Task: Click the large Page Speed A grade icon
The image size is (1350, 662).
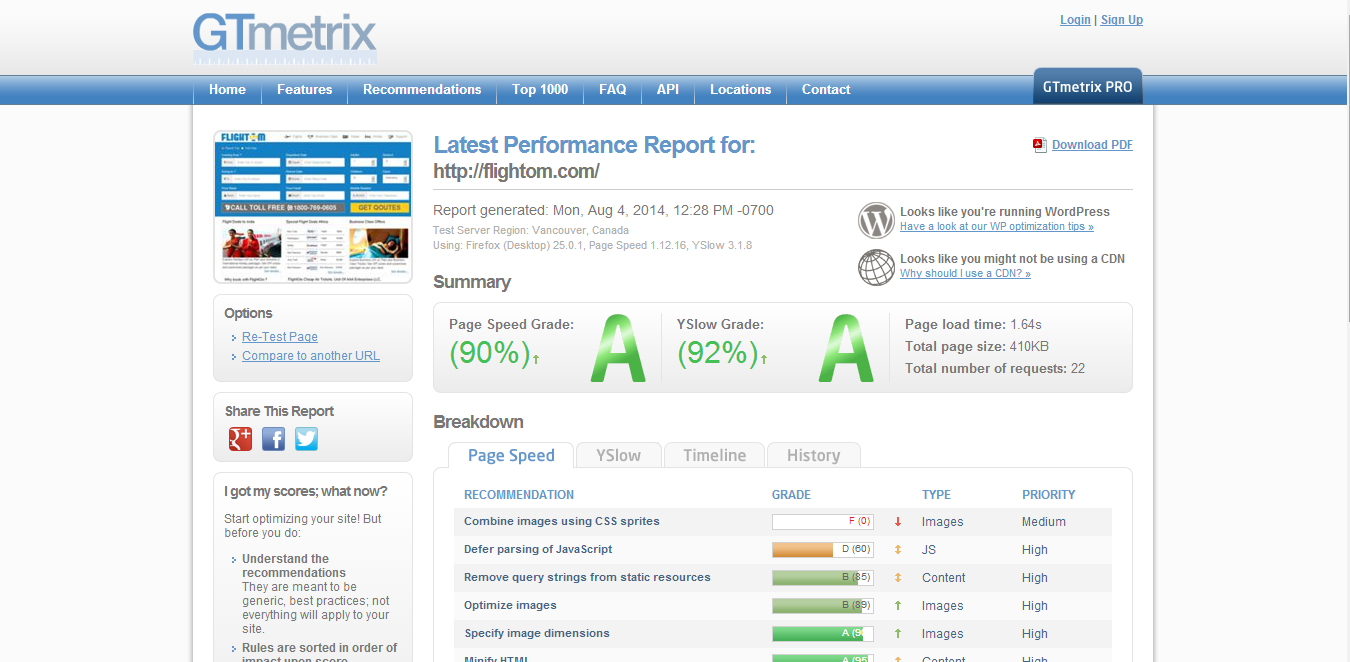Action: 617,348
